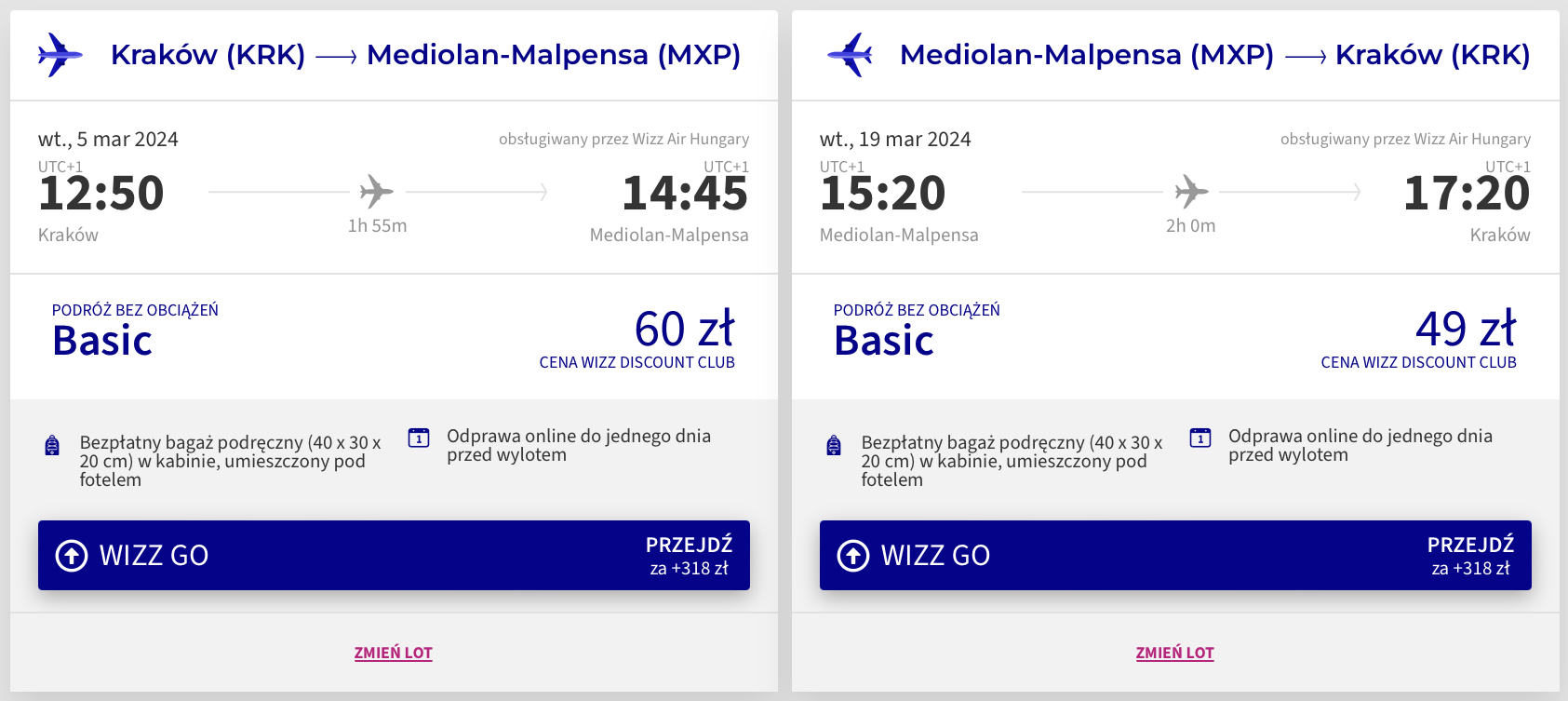Screen dimensions: 1568x701
Task: Click the online check-in calendar icon, outbound flight
Action: (x=419, y=438)
